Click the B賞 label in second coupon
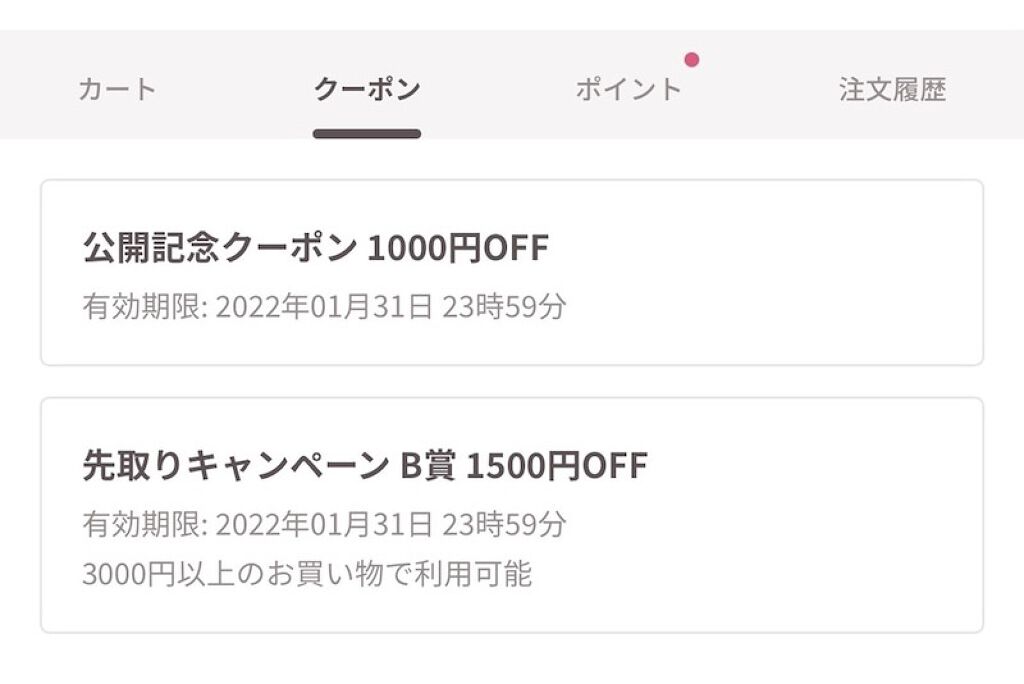 (x=428, y=465)
